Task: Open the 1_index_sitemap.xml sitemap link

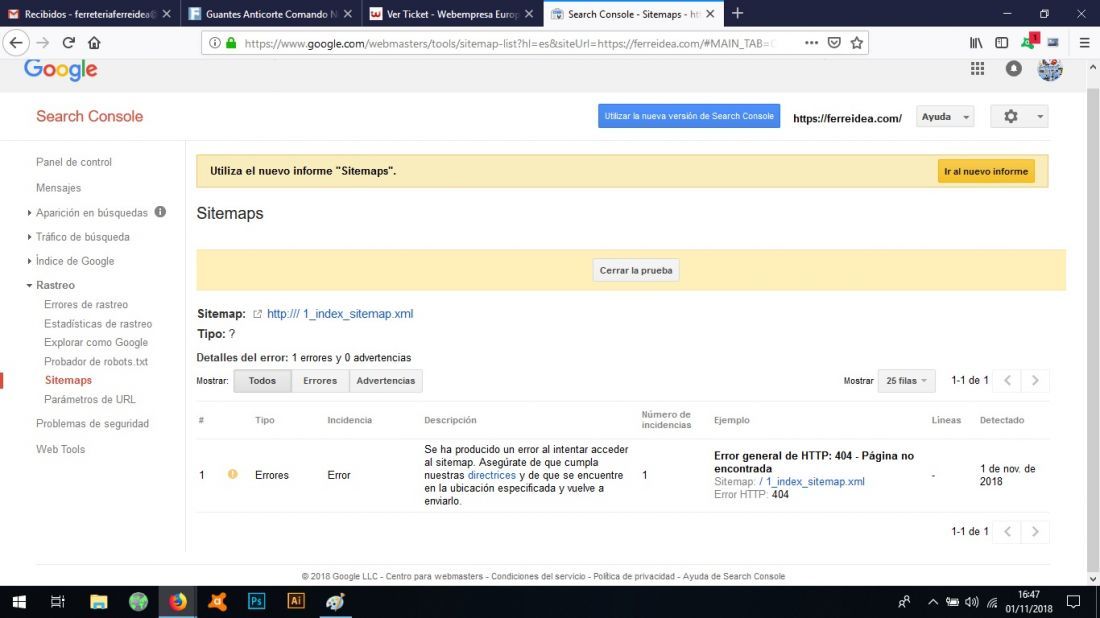Action: (340, 314)
